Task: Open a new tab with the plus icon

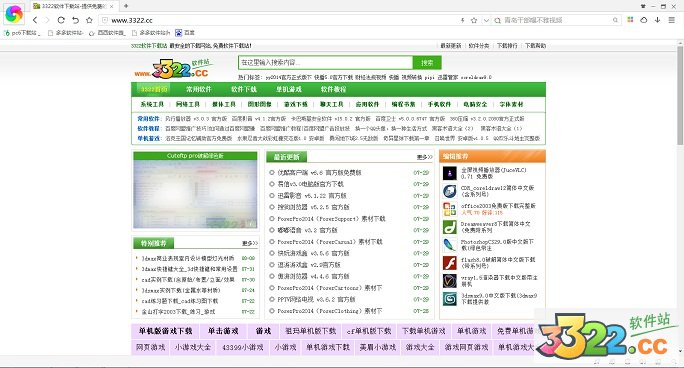Action: point(126,6)
